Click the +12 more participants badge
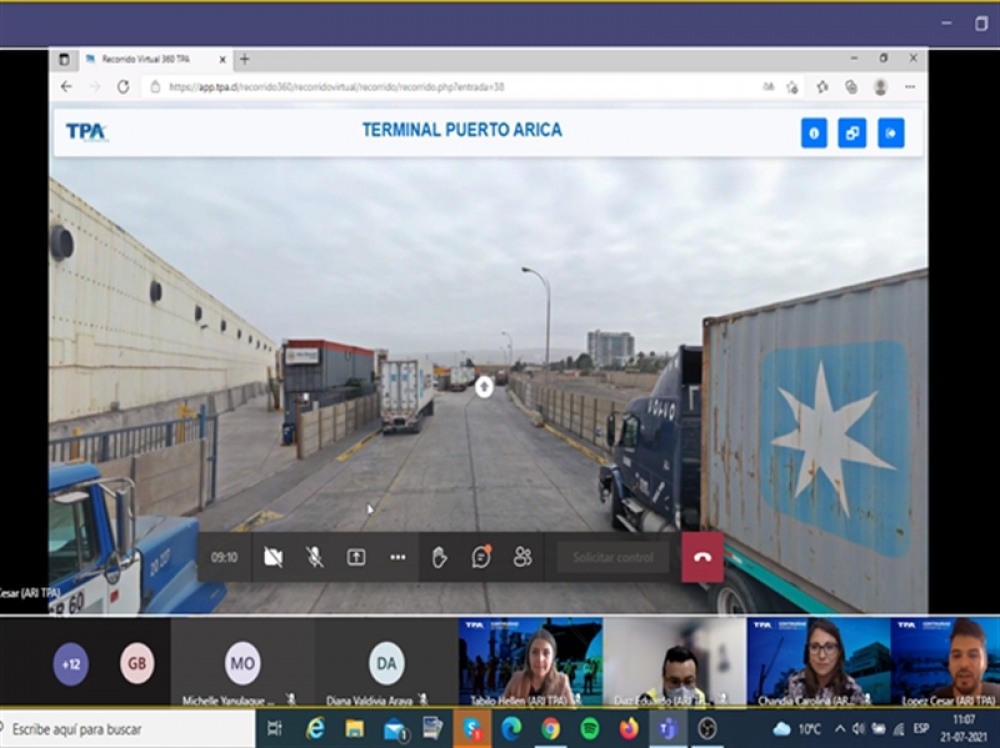This screenshot has height=748, width=1000. (71, 664)
